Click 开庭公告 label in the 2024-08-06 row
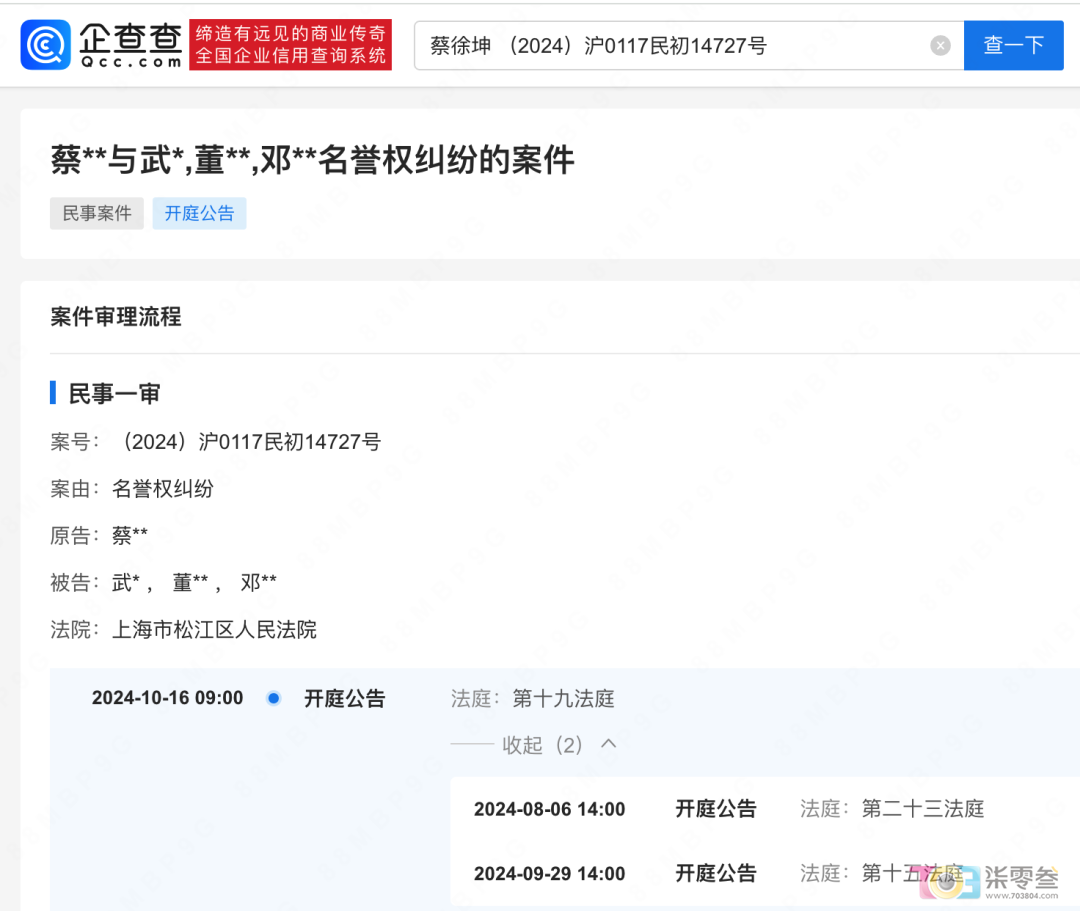Image resolution: width=1080 pixels, height=911 pixels. (x=716, y=808)
